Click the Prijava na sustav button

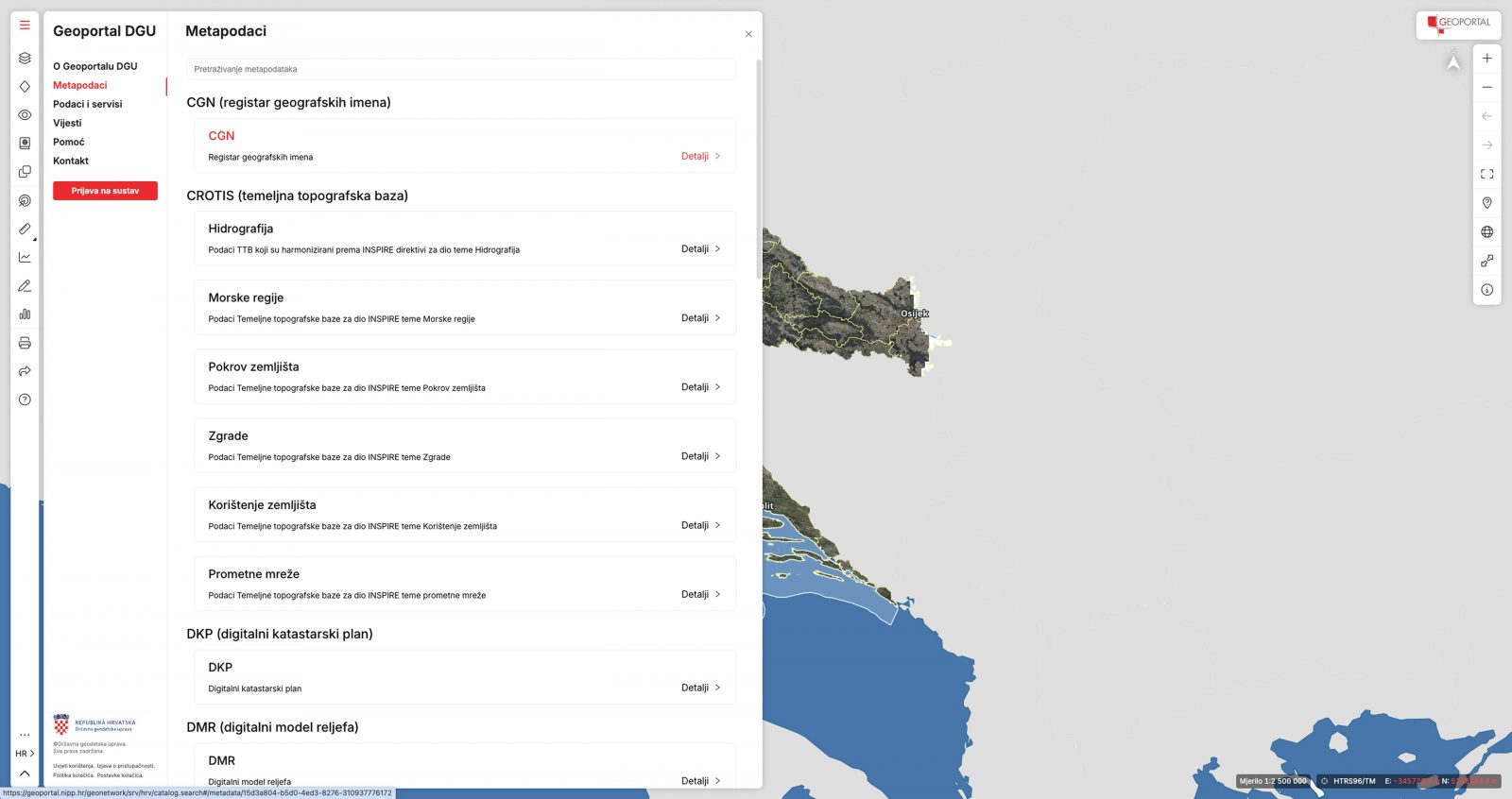(105, 191)
